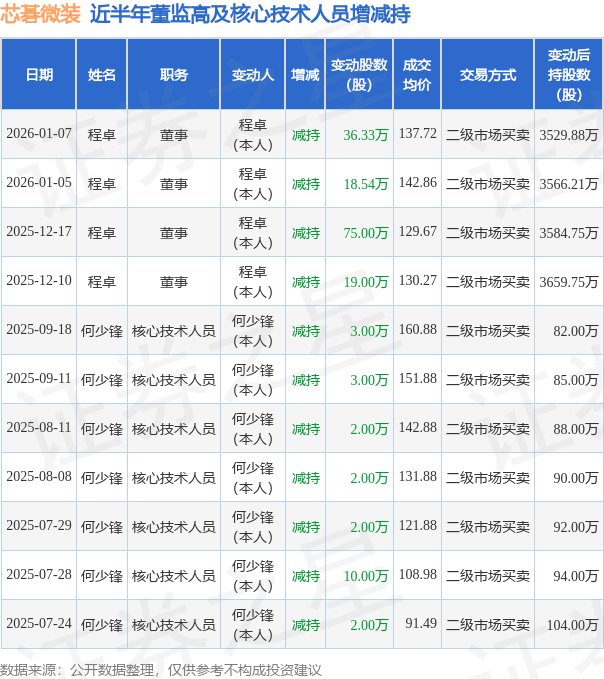Click 董事 position in 2025-12-17 row
The width and height of the screenshot is (604, 679).
point(174,233)
